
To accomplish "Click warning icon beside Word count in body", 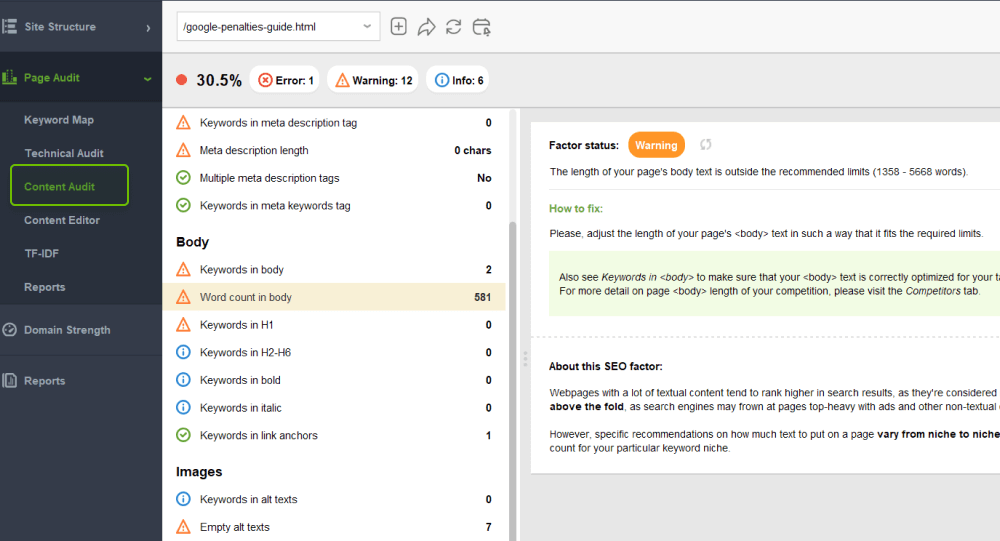I will pos(183,297).
